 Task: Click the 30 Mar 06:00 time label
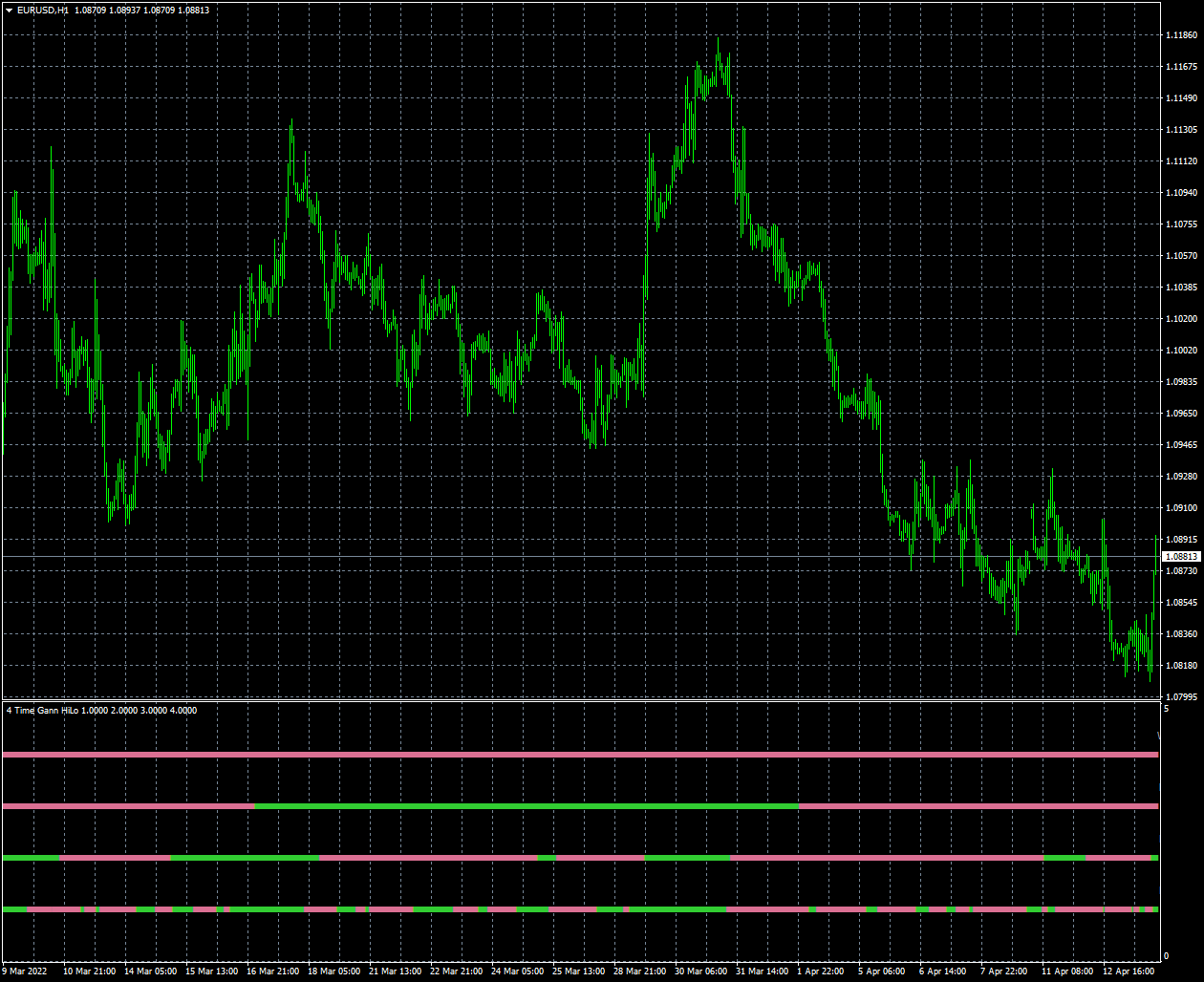(701, 971)
